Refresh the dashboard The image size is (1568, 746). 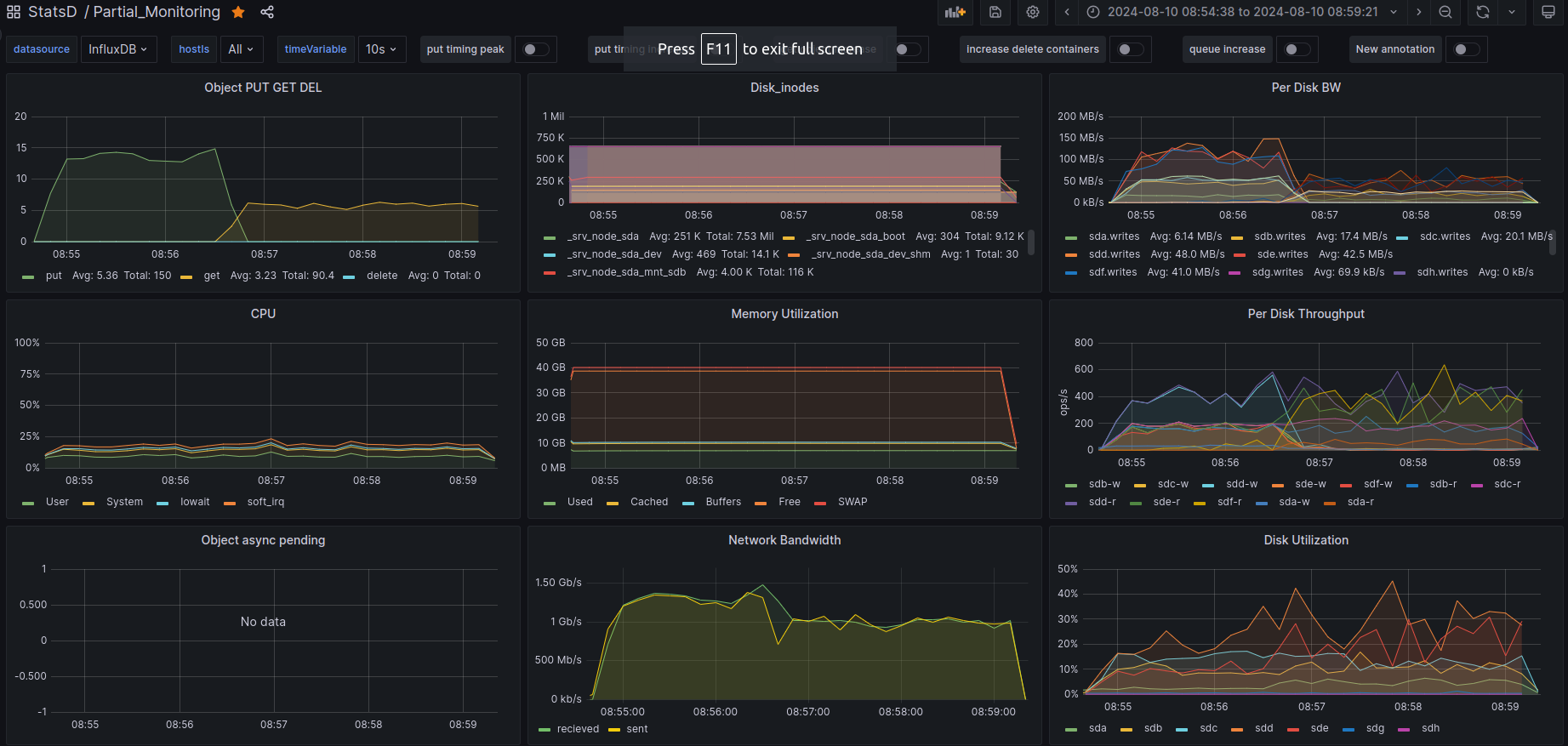point(1483,12)
